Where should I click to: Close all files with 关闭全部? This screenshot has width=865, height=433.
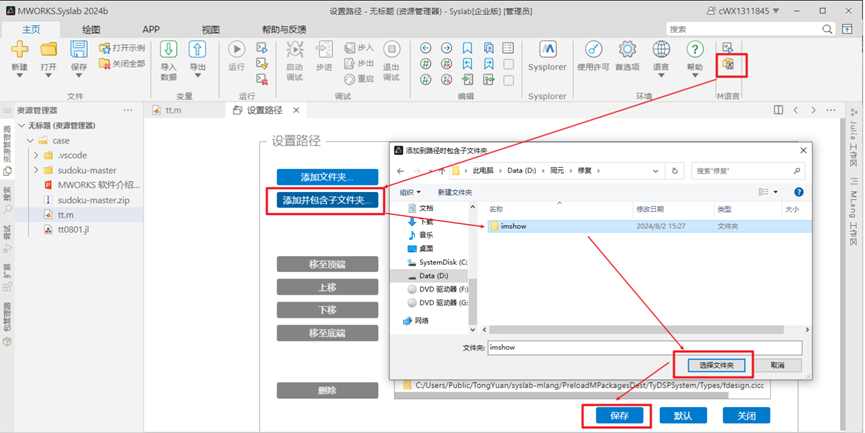tap(122, 64)
